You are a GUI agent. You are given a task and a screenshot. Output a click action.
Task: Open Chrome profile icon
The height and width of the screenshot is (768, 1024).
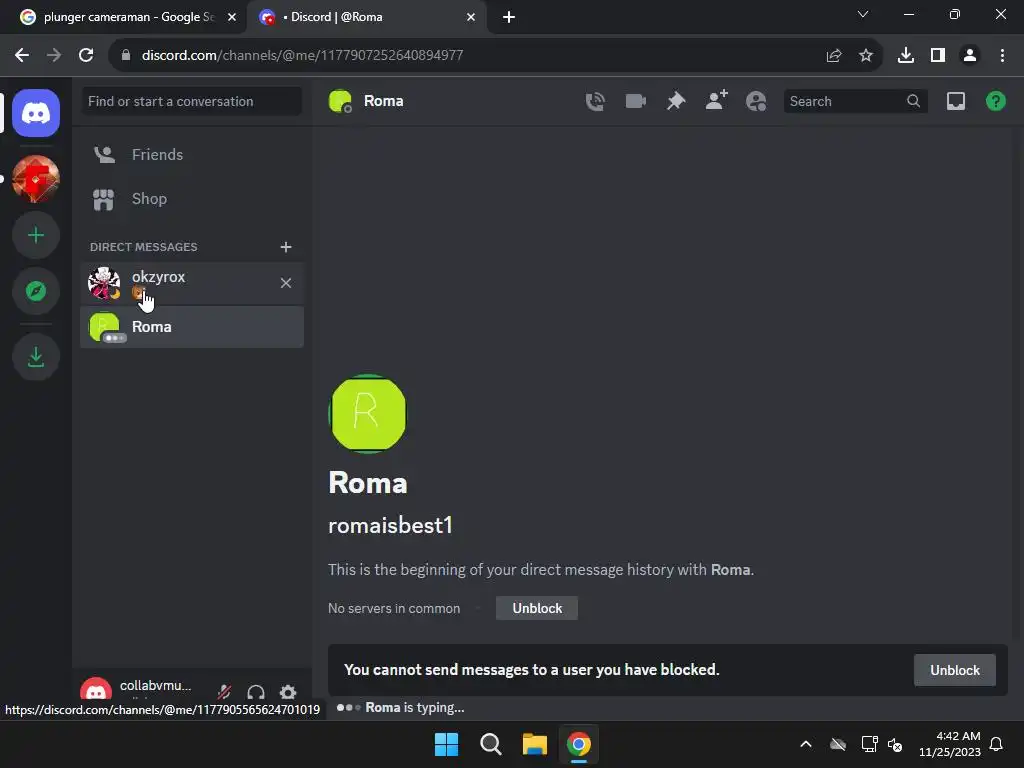970,56
